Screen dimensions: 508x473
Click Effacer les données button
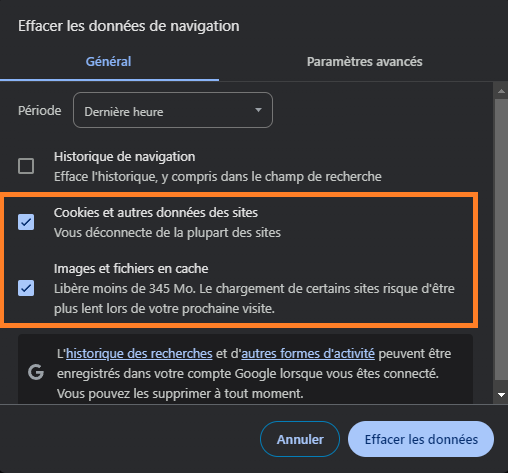coord(421,439)
